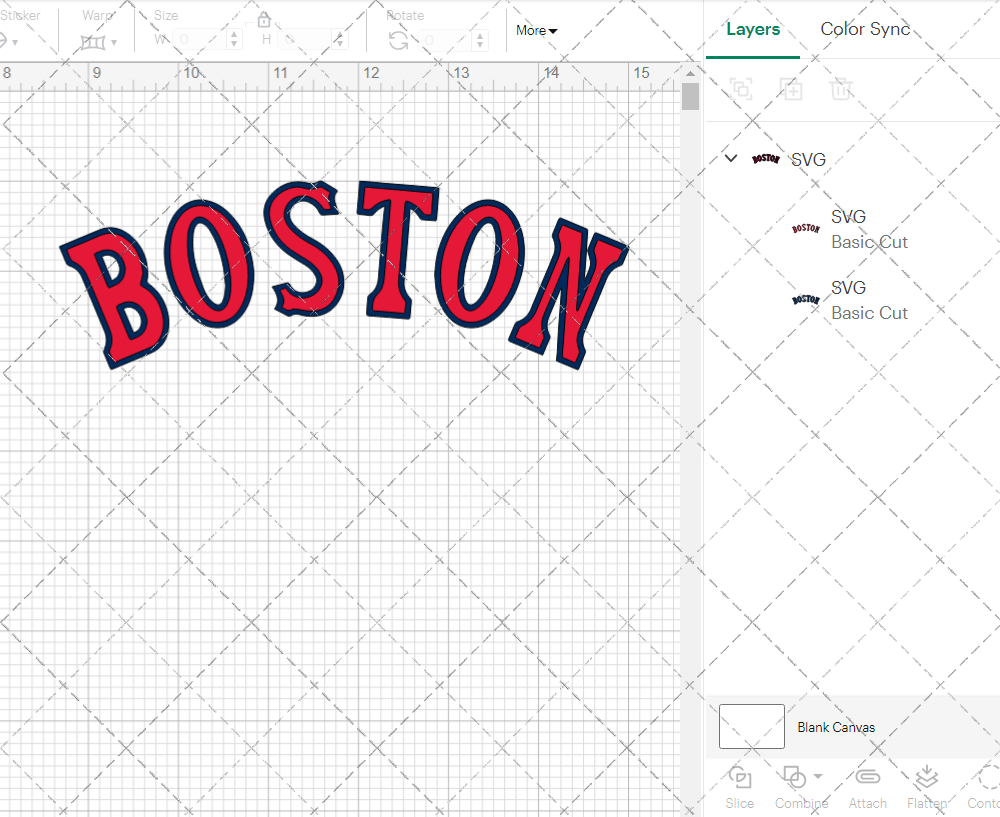This screenshot has width=1000, height=817.
Task: Click the Slice tool icon
Action: click(x=739, y=777)
